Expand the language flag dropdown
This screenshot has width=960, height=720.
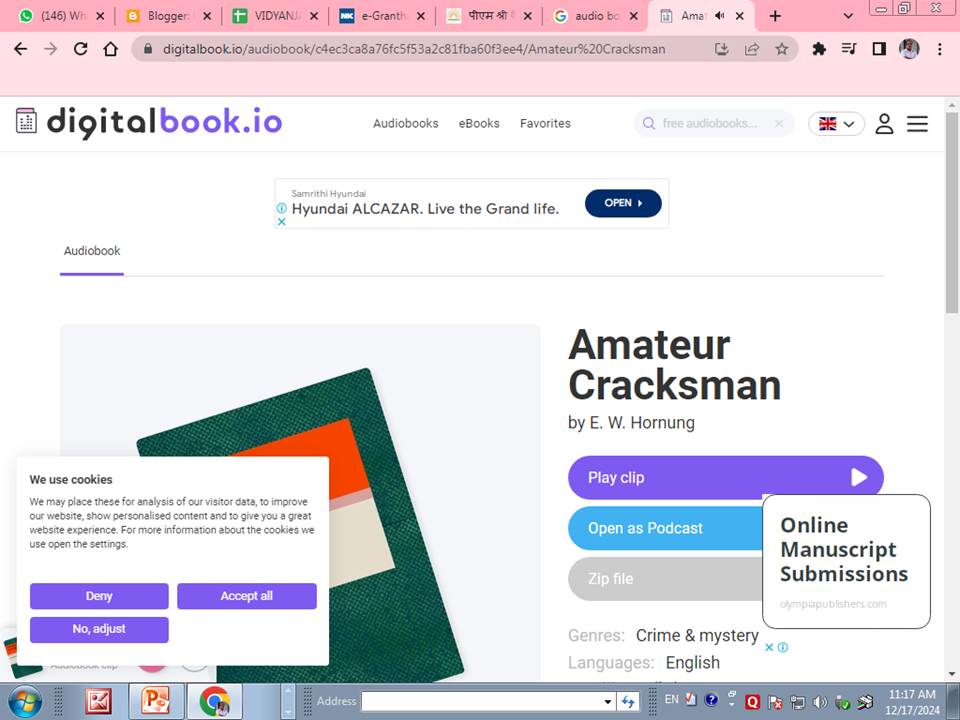pos(836,124)
